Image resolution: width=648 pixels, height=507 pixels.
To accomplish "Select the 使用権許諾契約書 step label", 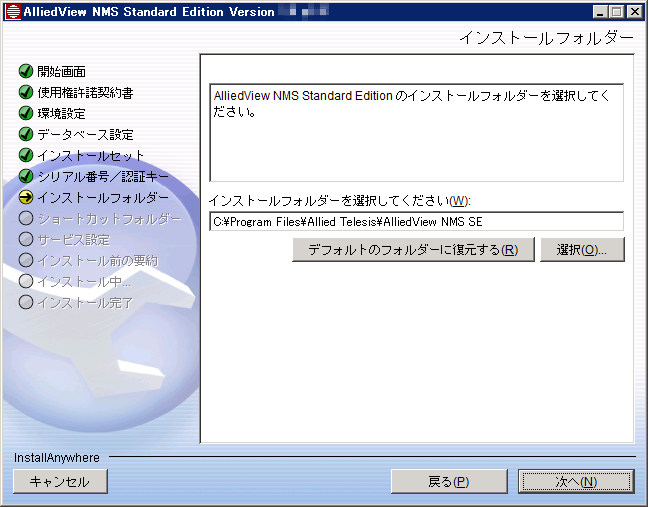I will (86, 93).
